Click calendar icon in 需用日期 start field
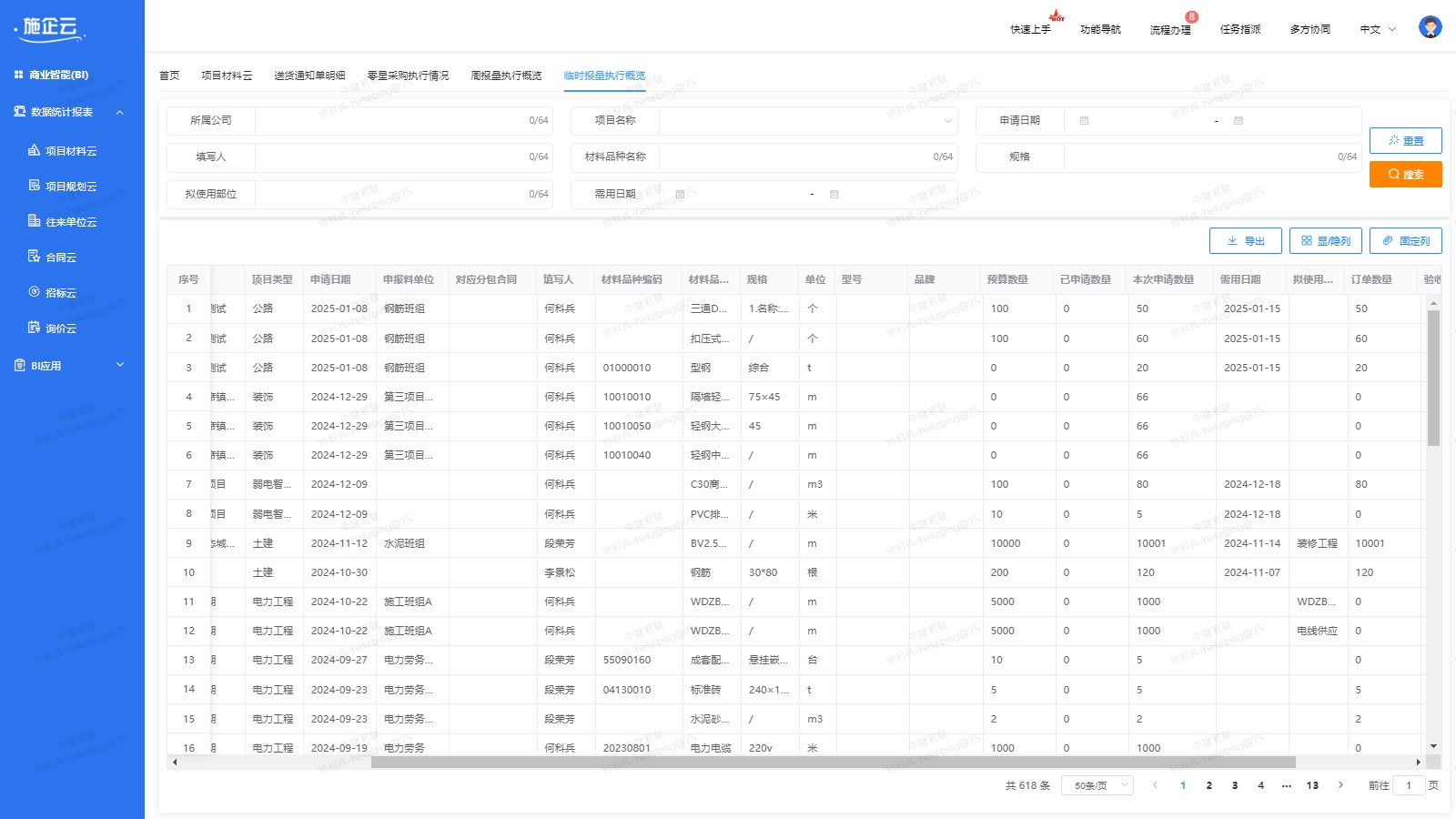1456x819 pixels. tap(680, 195)
